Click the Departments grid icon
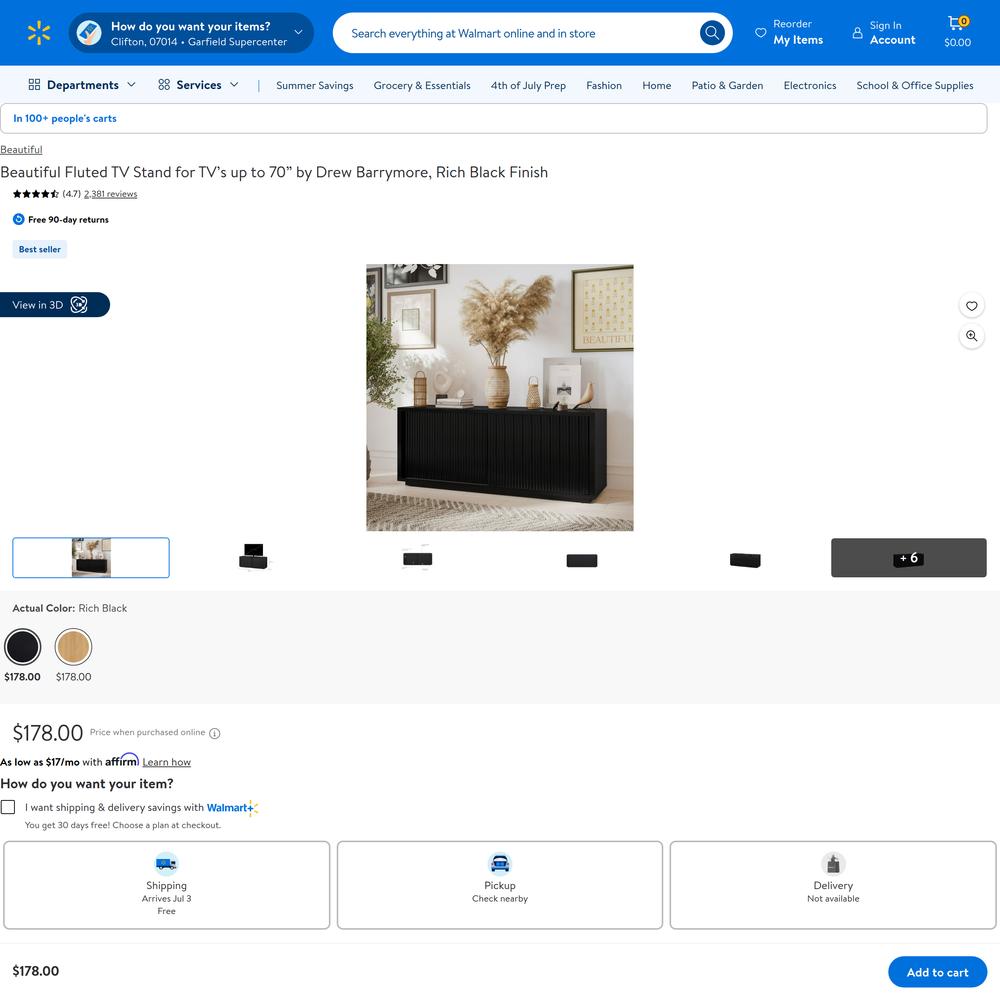This screenshot has width=1000, height=1000. [34, 85]
